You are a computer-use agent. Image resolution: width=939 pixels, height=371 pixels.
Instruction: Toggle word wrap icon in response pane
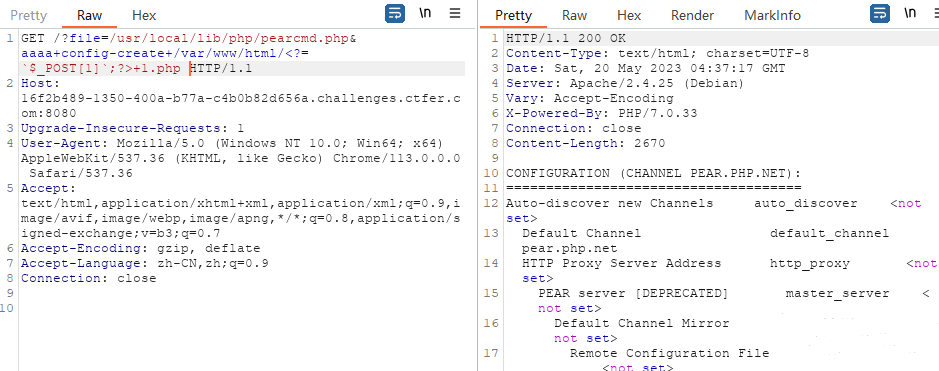880,13
